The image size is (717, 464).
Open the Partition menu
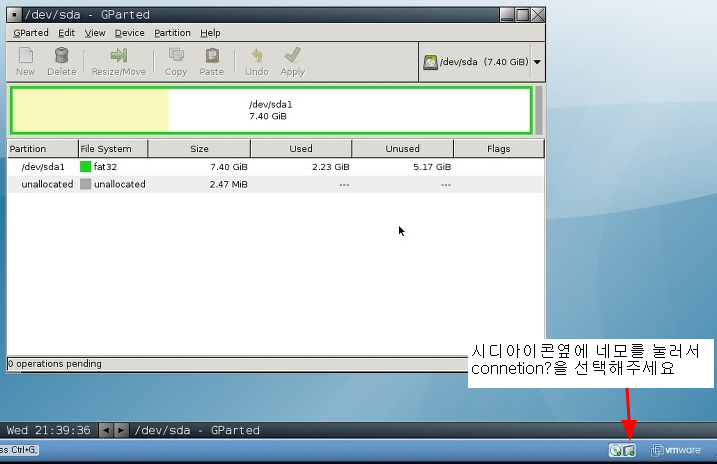172,33
